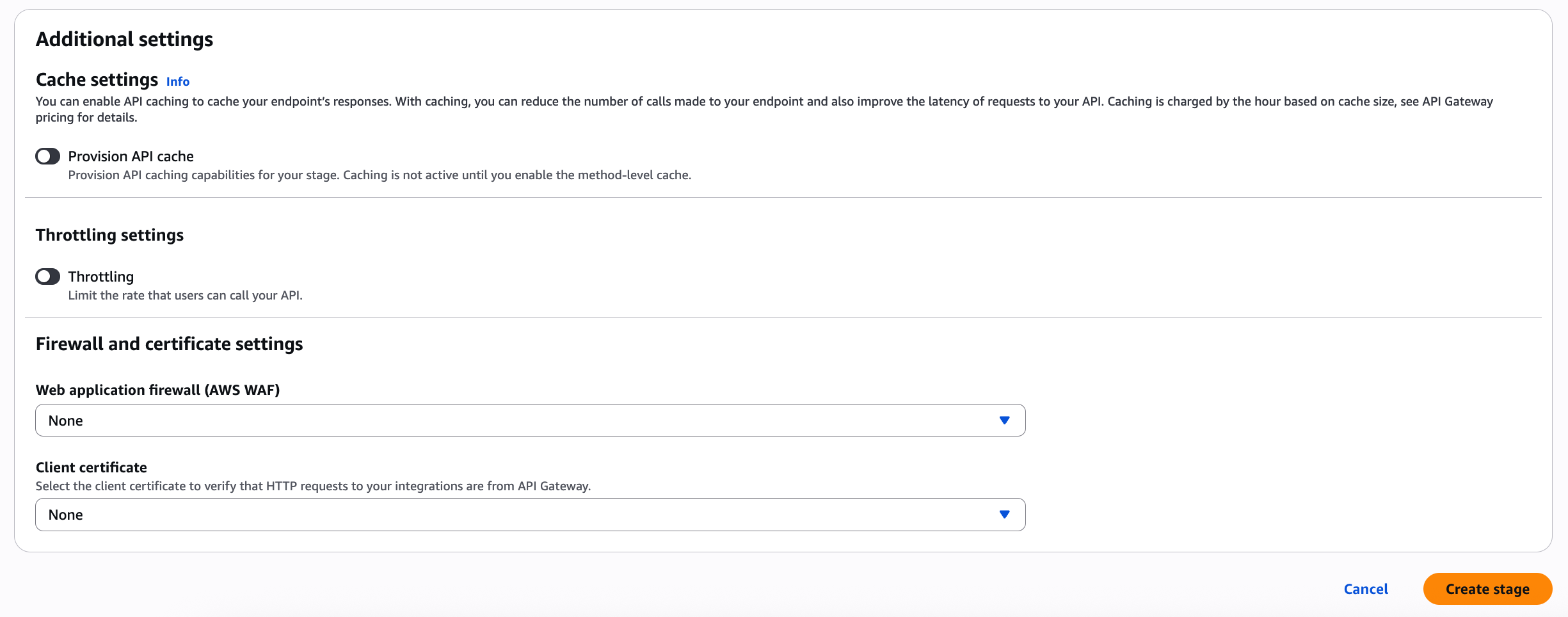Click the 'Limit the rate' throttling description
This screenshot has height=617, width=1568.
coord(185,295)
